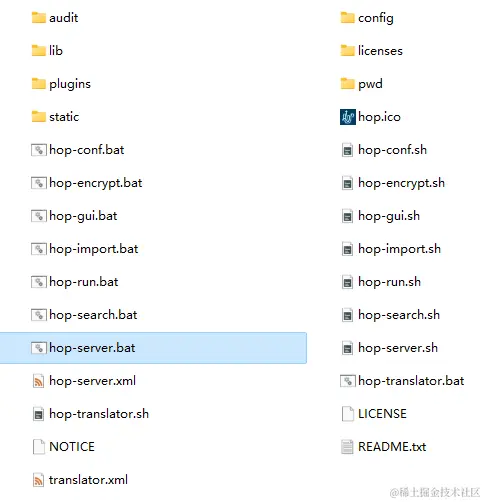Click the hop-server.sh script icon
This screenshot has height=502, width=484.
347,348
